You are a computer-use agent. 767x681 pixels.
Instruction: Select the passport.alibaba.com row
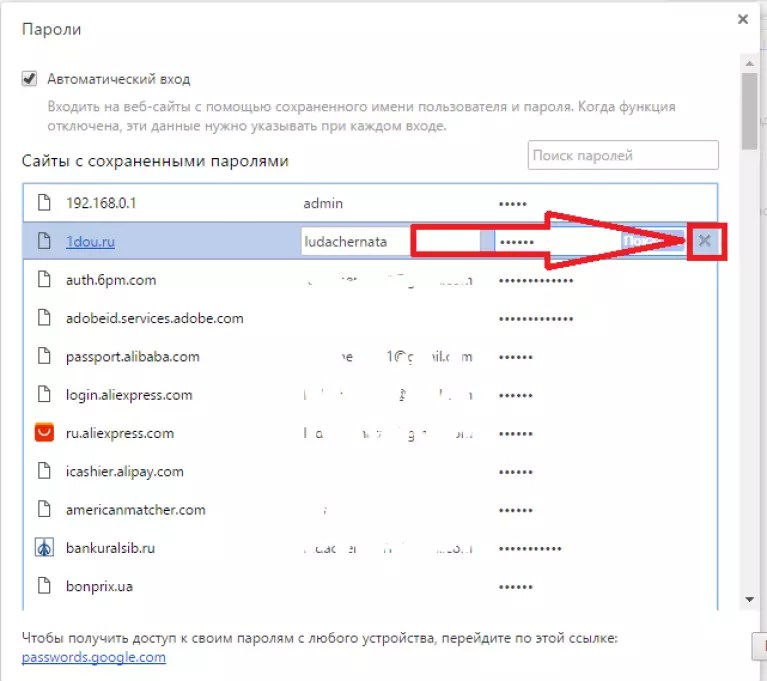(x=370, y=357)
